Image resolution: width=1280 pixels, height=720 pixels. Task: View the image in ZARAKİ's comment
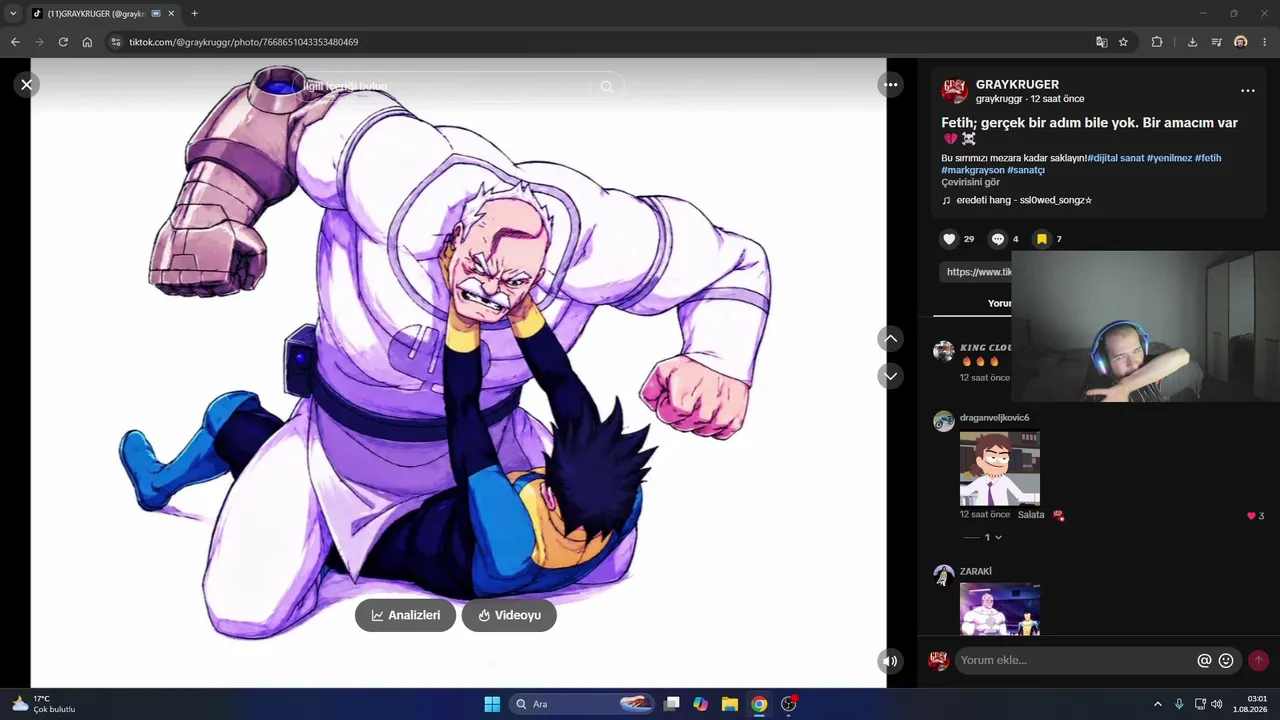click(1000, 609)
